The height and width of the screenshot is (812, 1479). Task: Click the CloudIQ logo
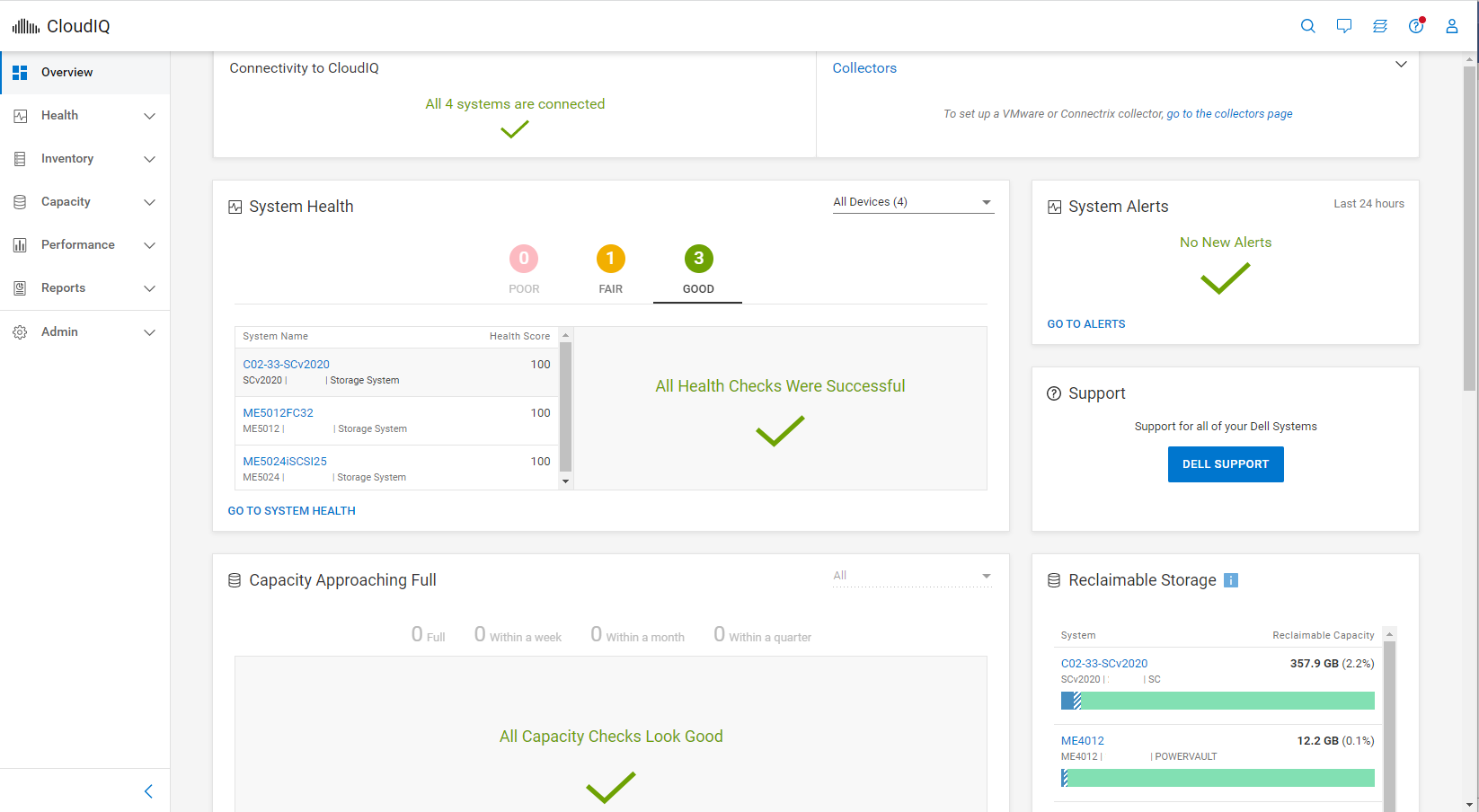[x=61, y=26]
